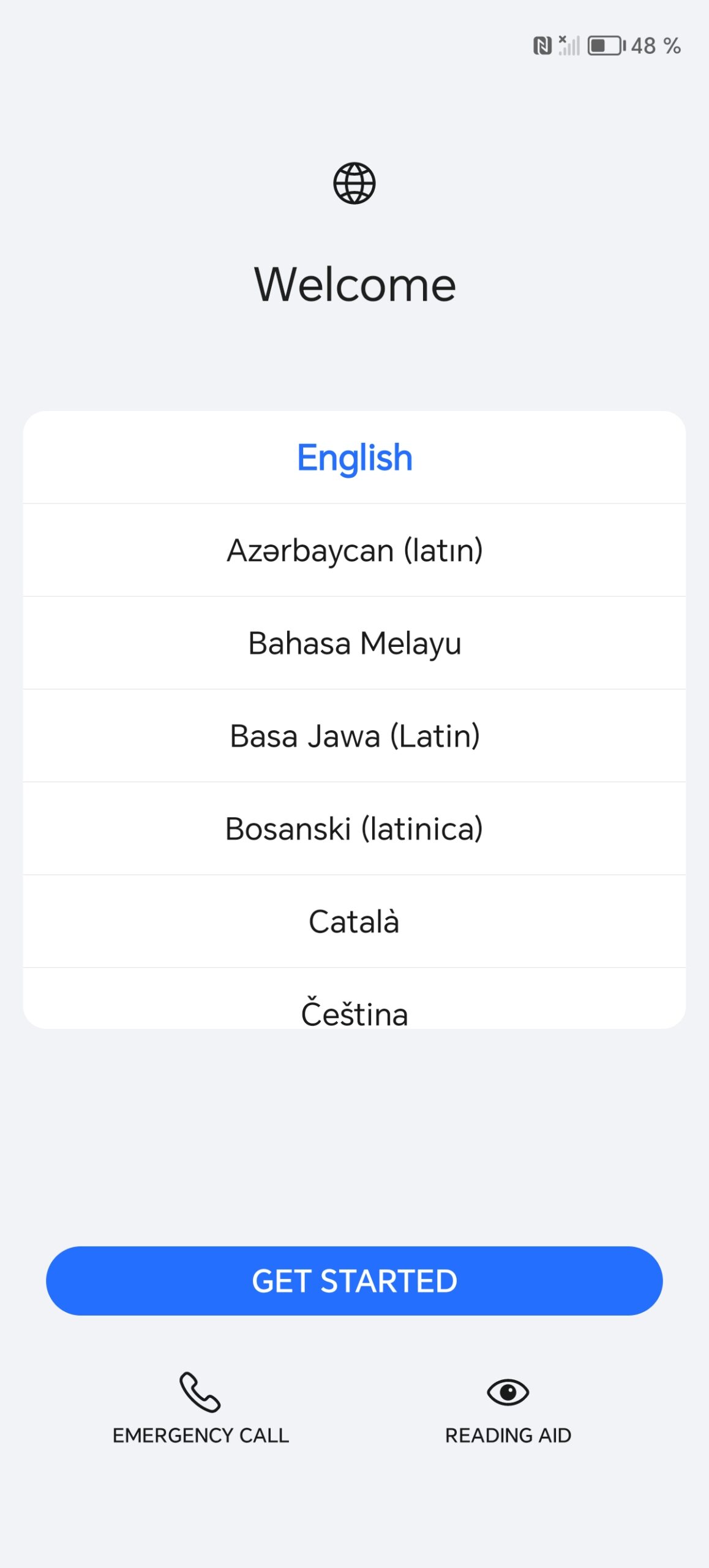709x1568 pixels.
Task: Tap the 48 % battery text
Action: pyautogui.click(x=656, y=46)
